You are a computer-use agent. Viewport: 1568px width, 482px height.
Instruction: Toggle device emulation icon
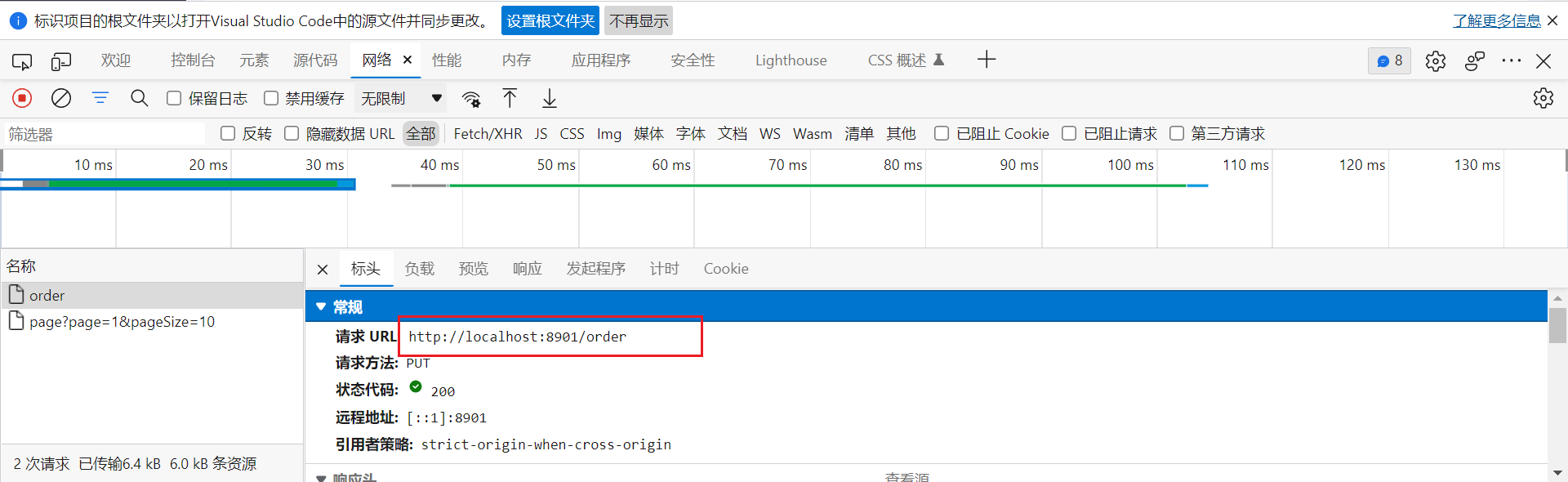[61, 60]
